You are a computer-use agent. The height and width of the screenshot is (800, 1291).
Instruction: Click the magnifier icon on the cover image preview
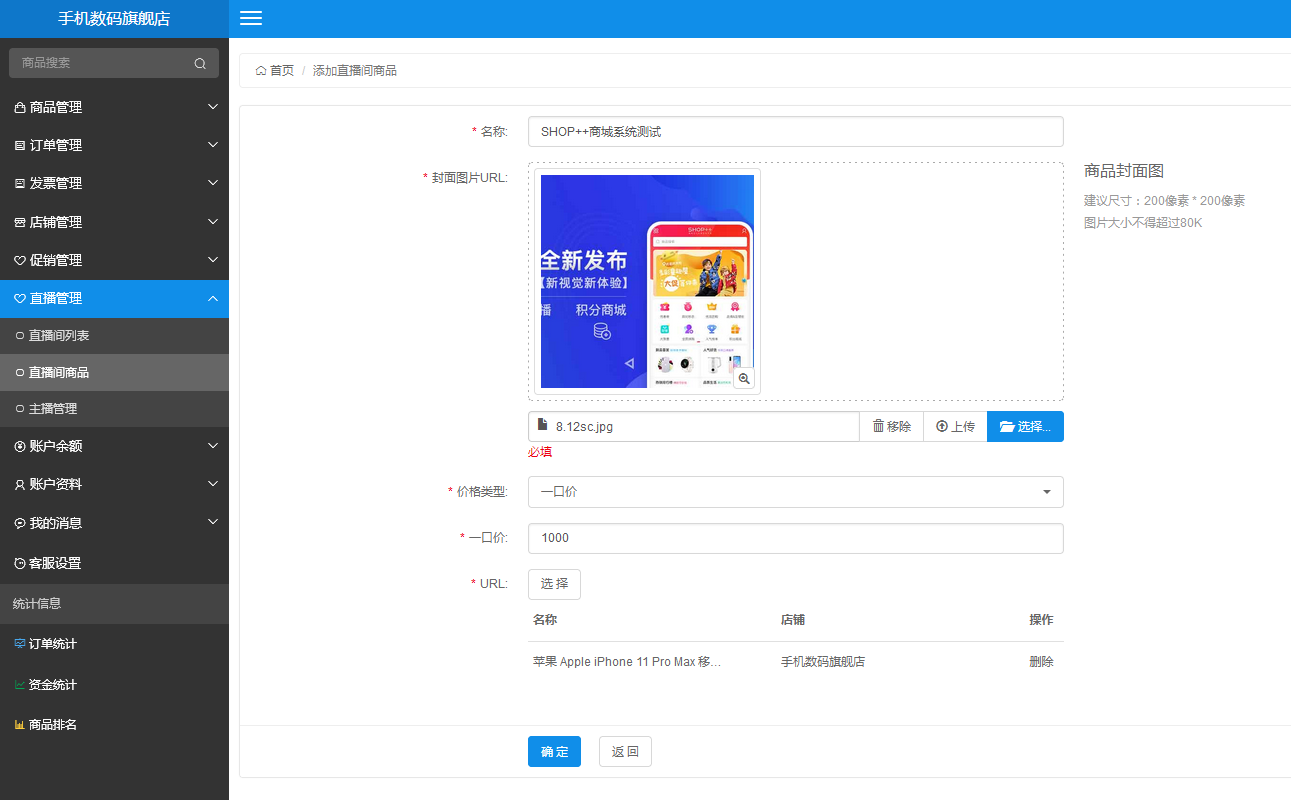point(744,379)
